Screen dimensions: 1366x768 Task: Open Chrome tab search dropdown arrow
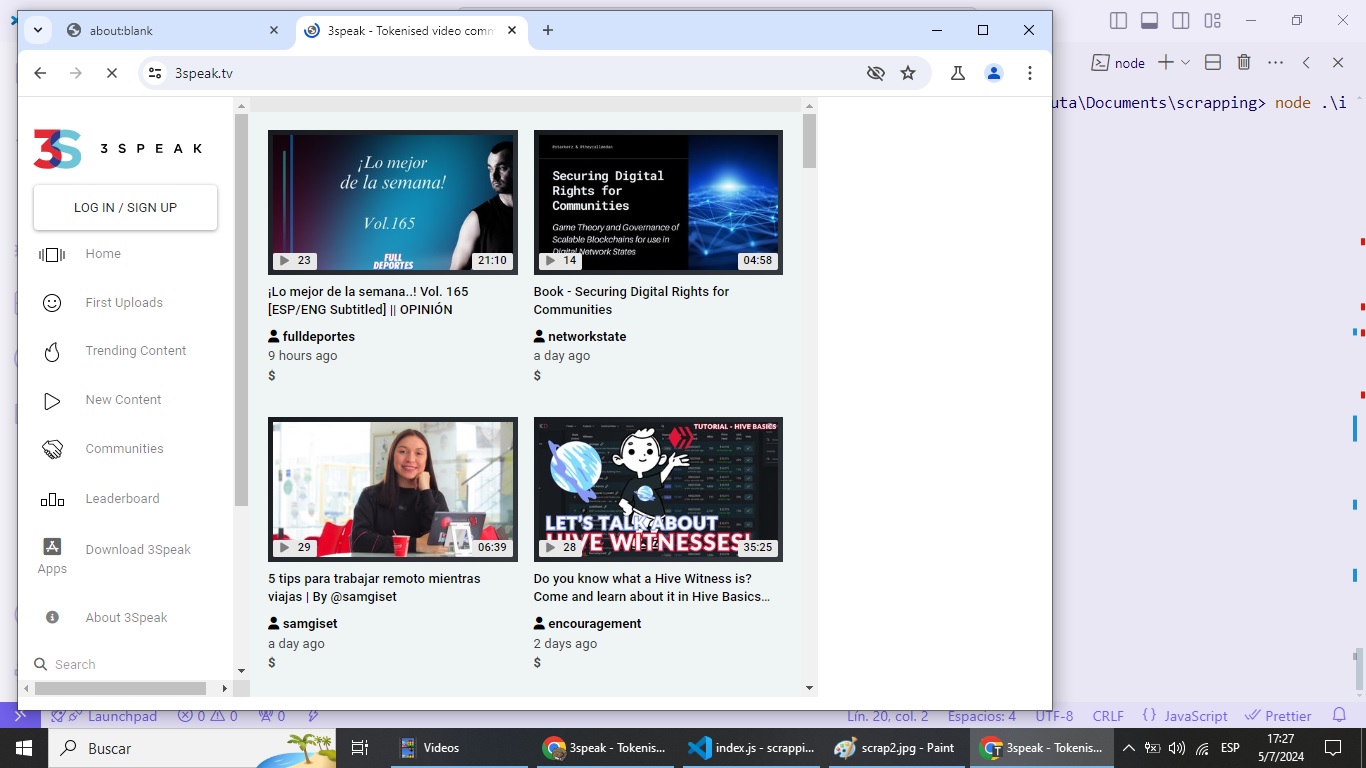click(37, 30)
